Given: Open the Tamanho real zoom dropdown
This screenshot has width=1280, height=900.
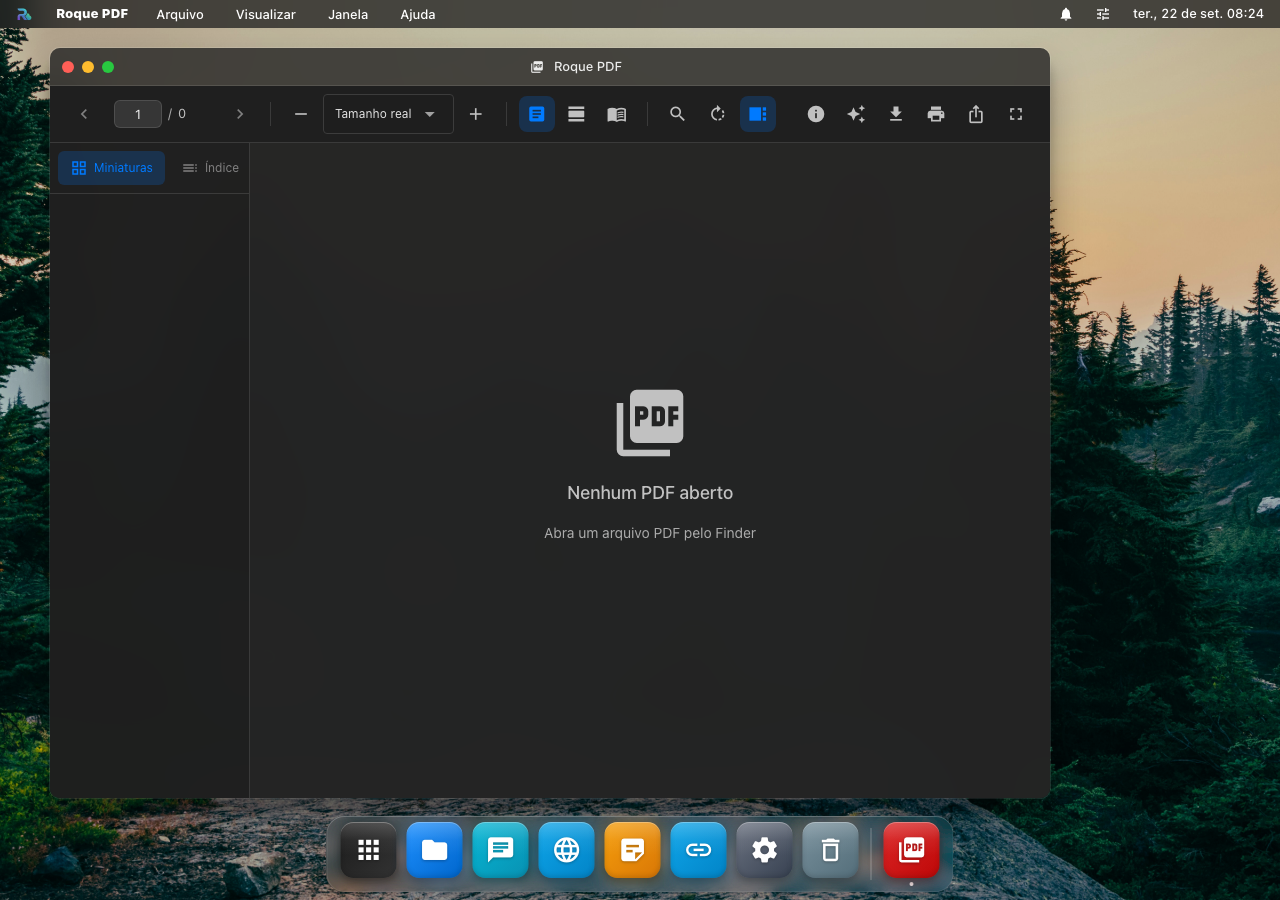Looking at the screenshot, I should [x=388, y=114].
